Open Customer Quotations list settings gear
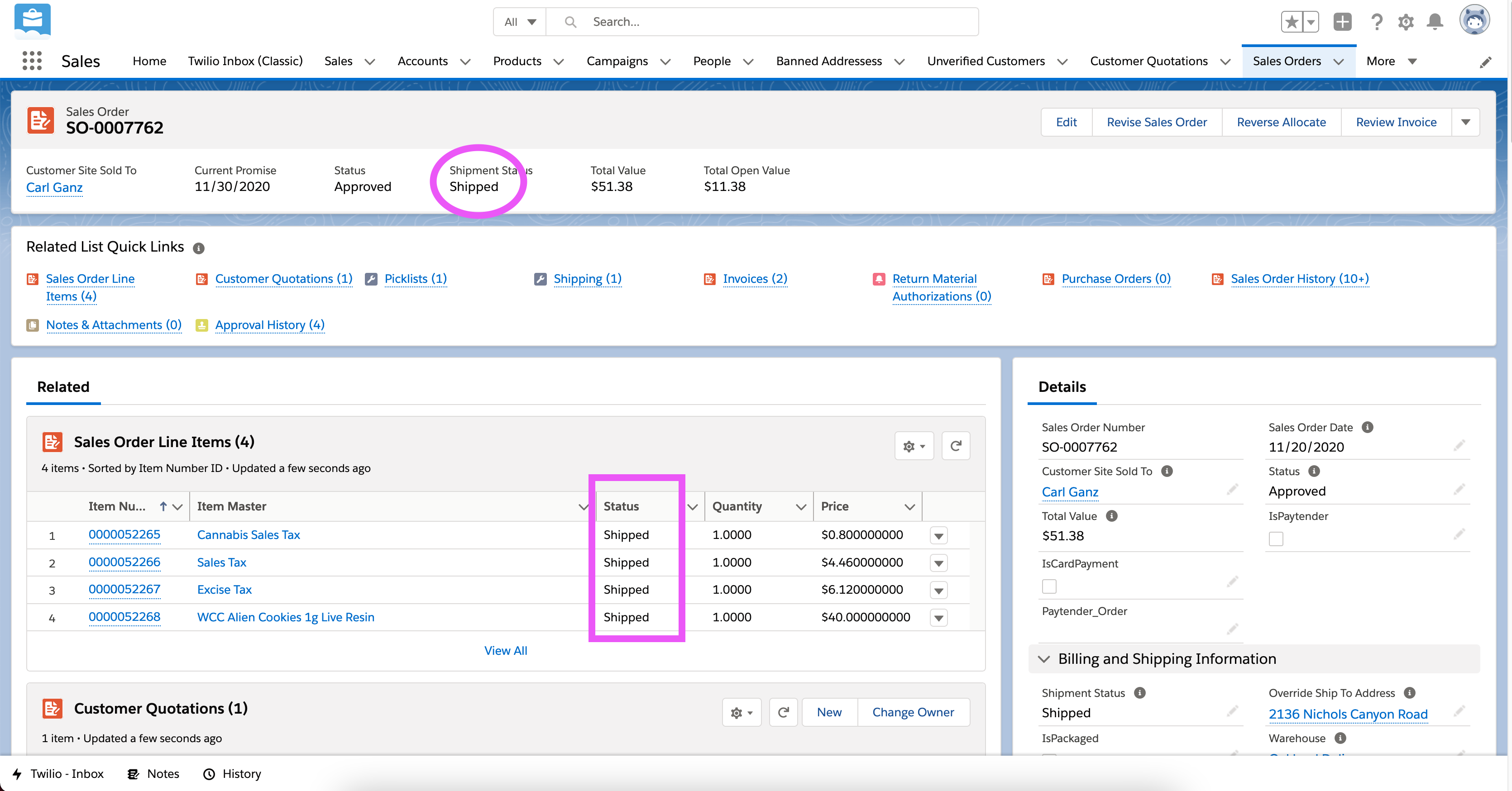 742,712
